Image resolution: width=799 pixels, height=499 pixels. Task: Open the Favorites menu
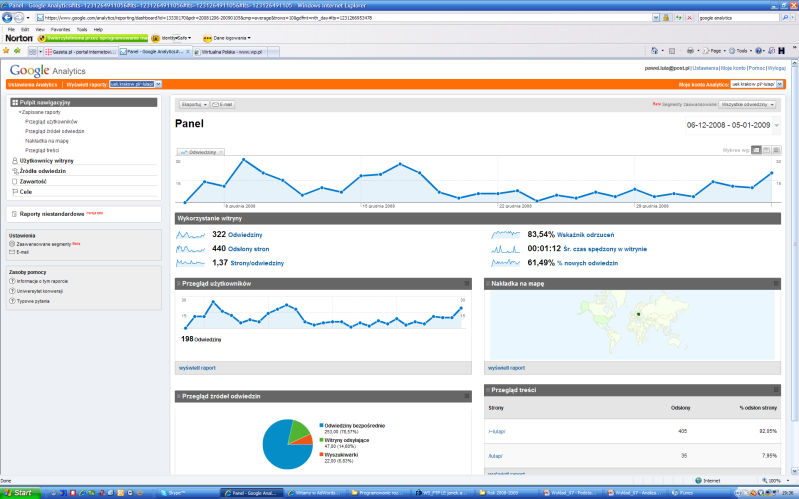click(61, 30)
